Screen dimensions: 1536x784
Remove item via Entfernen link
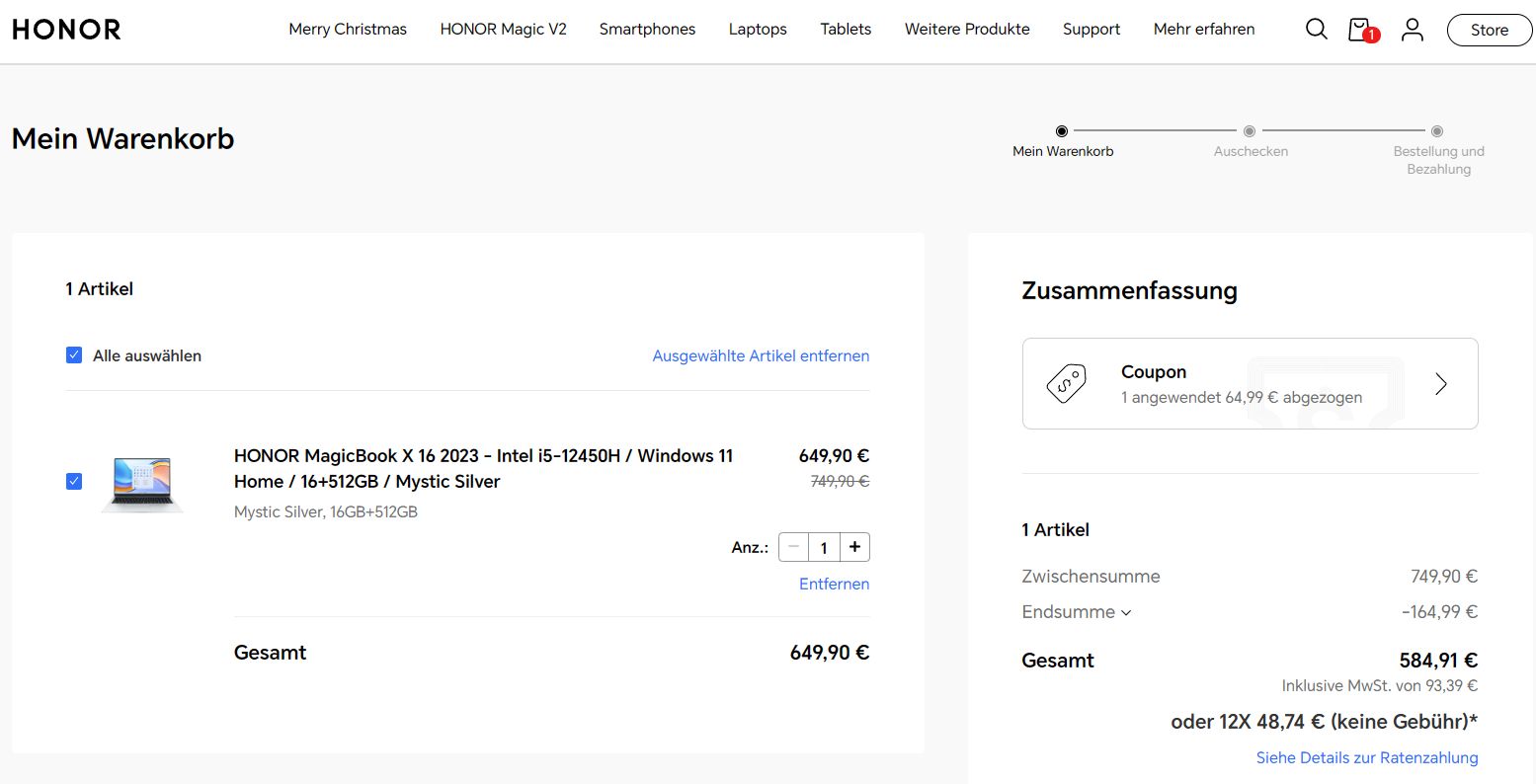pyautogui.click(x=834, y=584)
